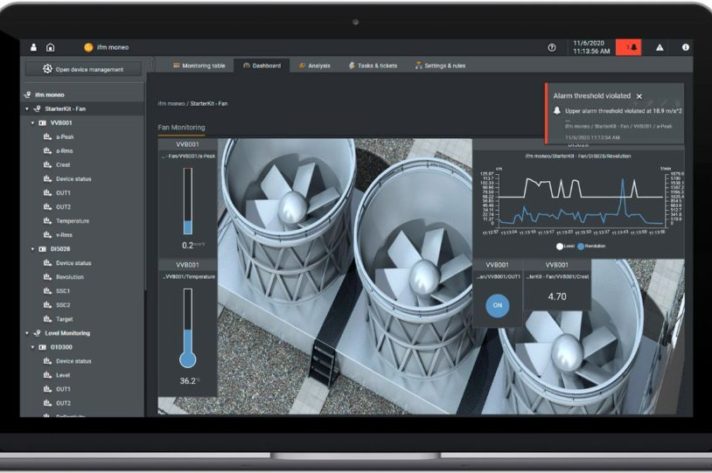Viewport: 712px width, 473px height.
Task: Click the DI5028 device icon in tree
Action: (43, 249)
